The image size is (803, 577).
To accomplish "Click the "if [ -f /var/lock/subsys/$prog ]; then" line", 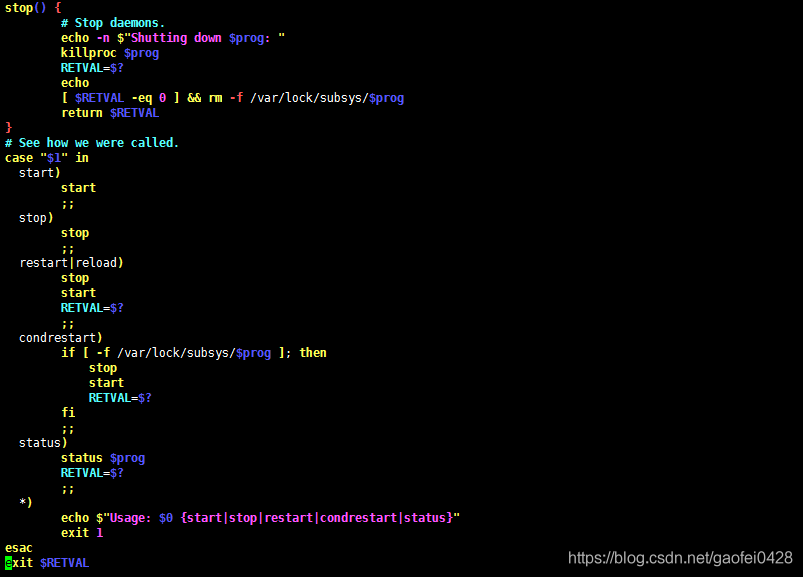I will click(193, 353).
